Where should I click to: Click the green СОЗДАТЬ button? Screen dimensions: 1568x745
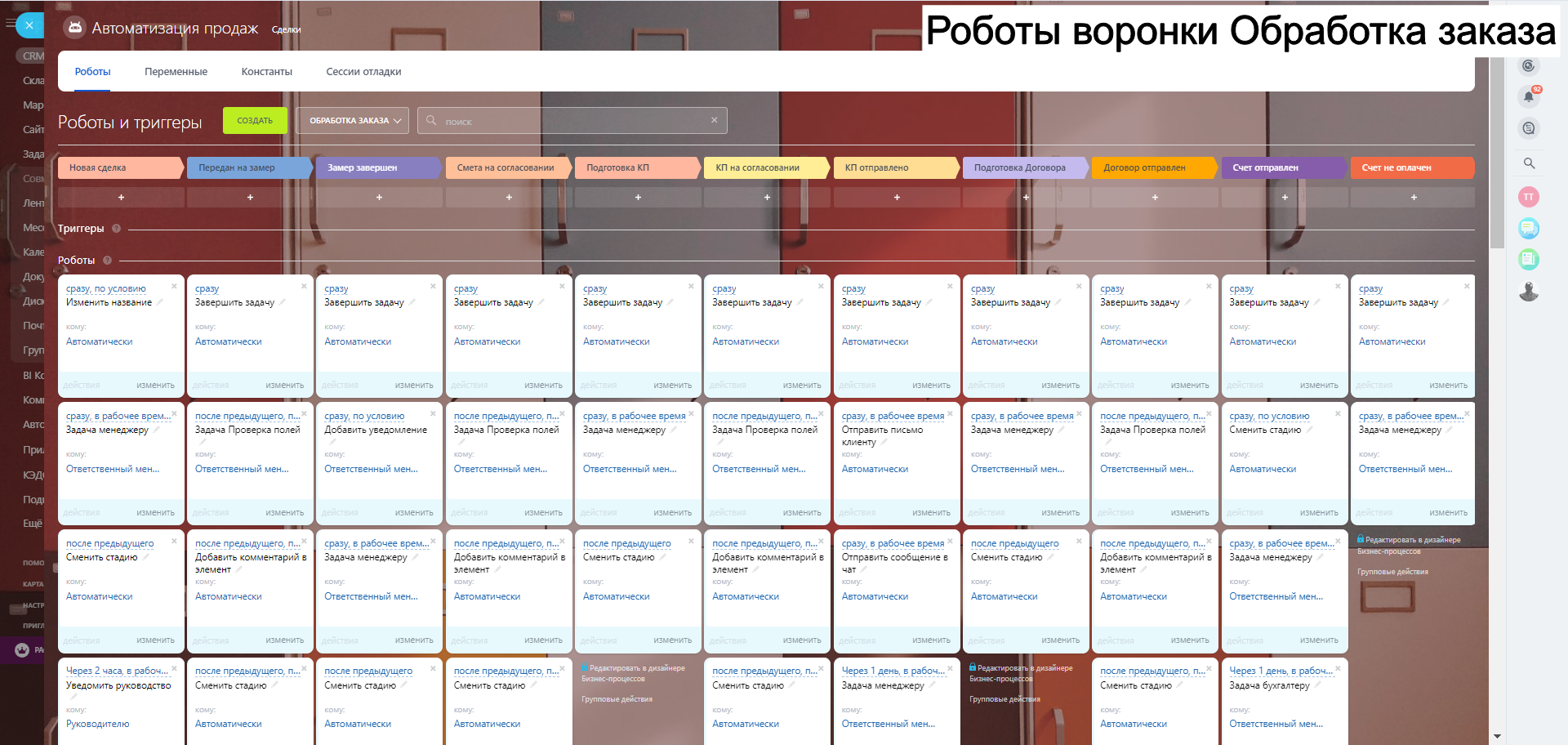(255, 120)
